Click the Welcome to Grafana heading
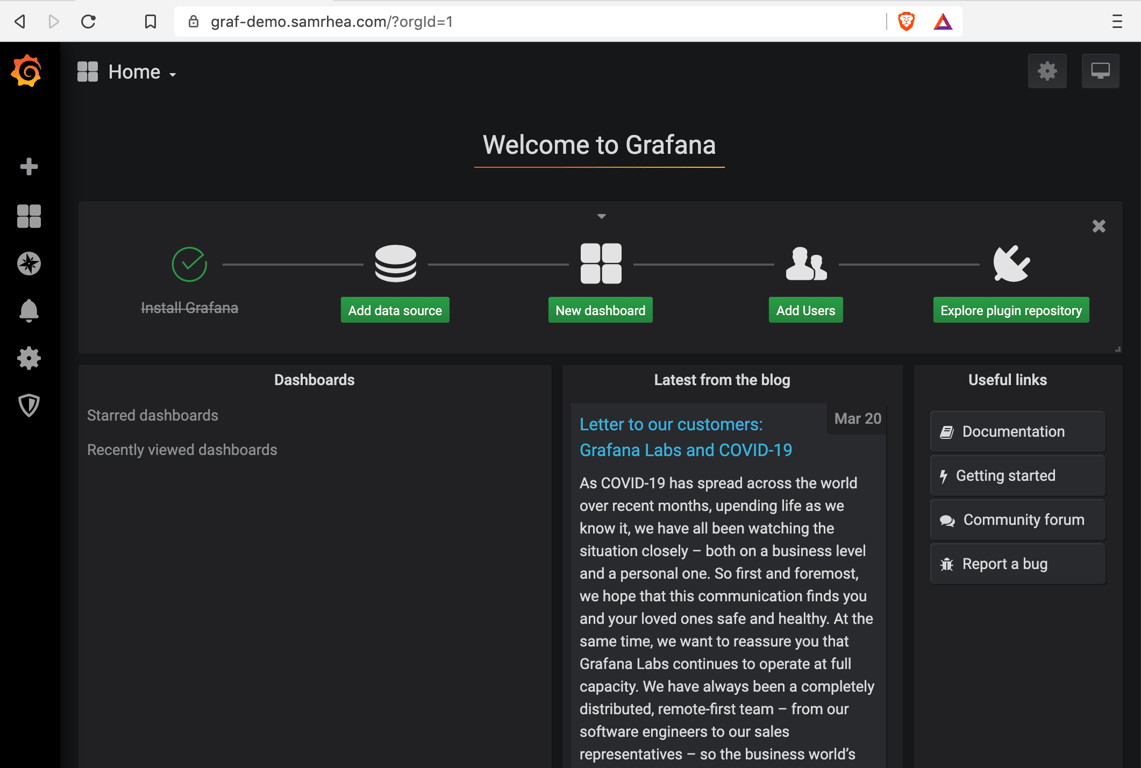Image resolution: width=1141 pixels, height=768 pixels. tap(599, 145)
